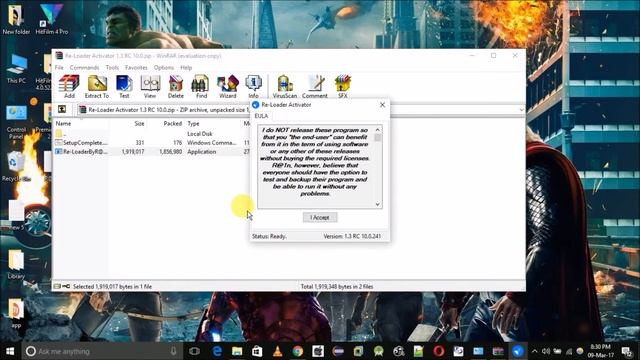Show hidden system tray icons
Image resolution: width=640 pixels, height=360 pixels.
[x=535, y=351]
